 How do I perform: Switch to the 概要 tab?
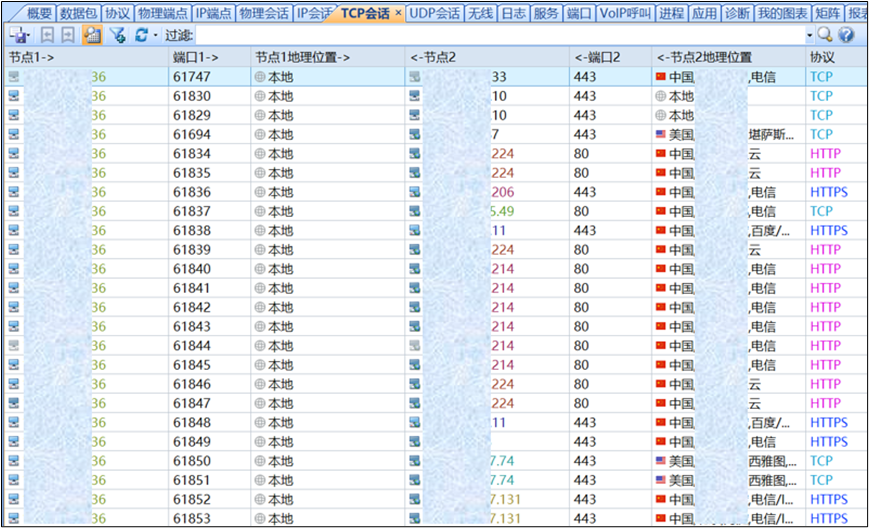tap(39, 13)
